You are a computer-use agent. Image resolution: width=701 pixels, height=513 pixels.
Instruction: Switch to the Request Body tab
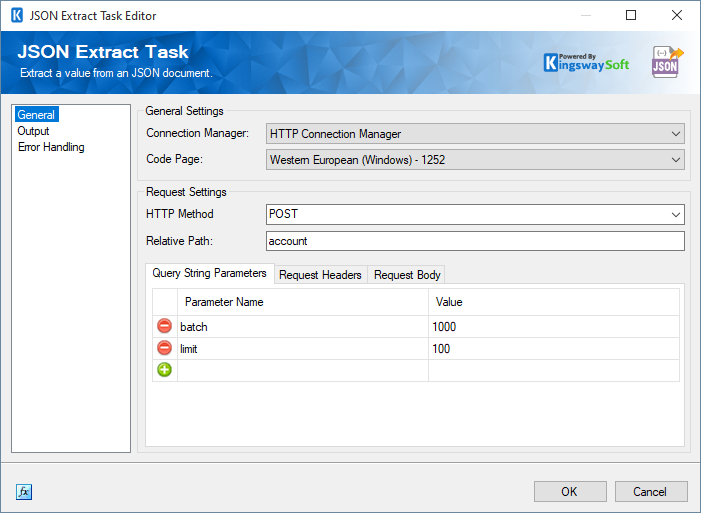[x=406, y=275]
